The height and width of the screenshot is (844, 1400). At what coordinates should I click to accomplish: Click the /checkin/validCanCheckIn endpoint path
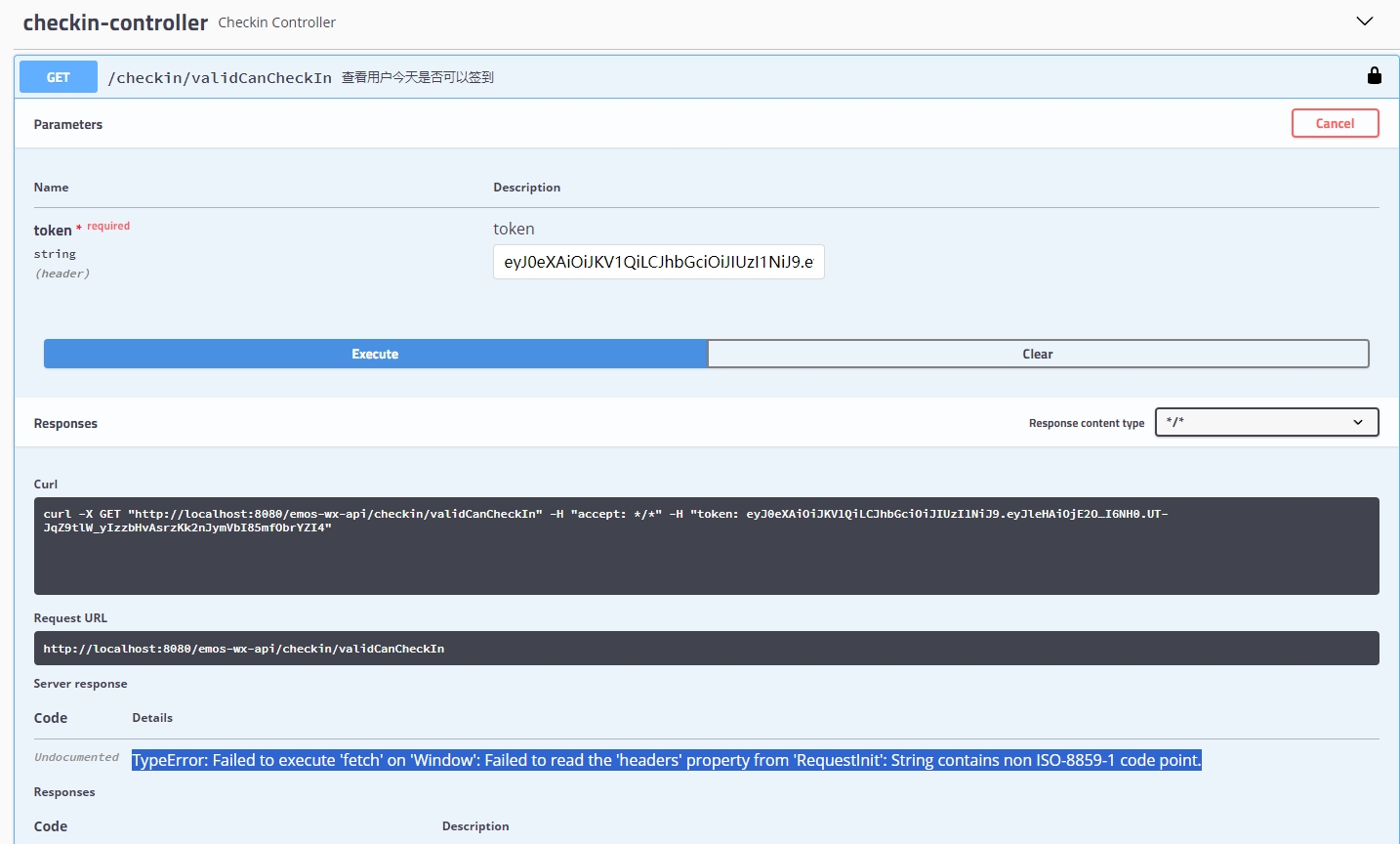[x=220, y=77]
